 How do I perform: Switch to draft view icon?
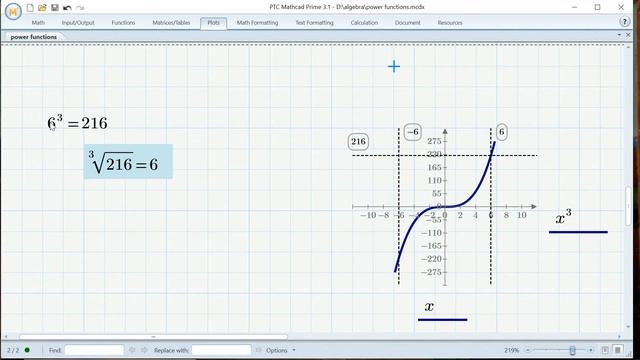pos(618,350)
